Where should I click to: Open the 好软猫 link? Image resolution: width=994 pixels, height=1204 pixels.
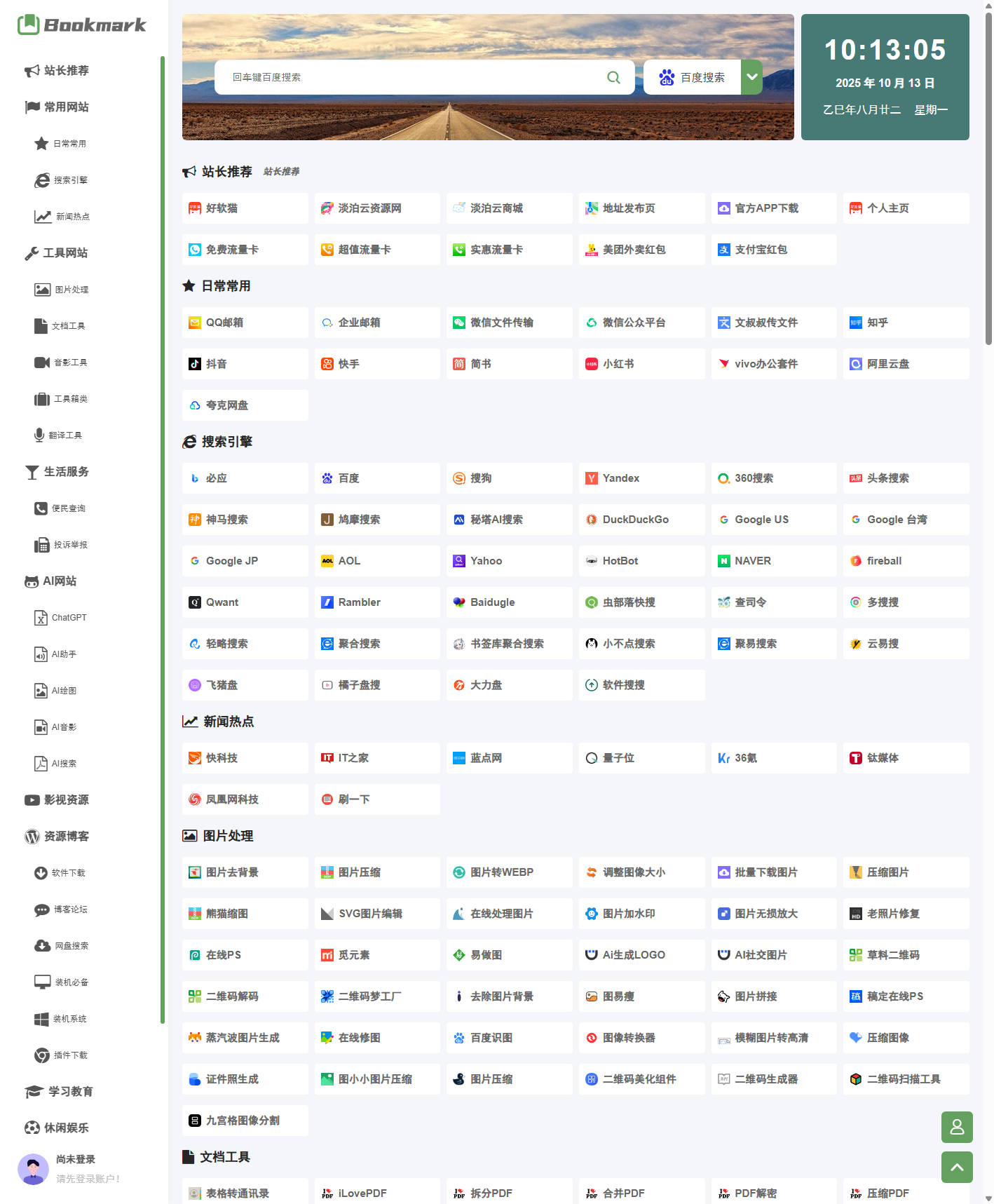[x=245, y=208]
